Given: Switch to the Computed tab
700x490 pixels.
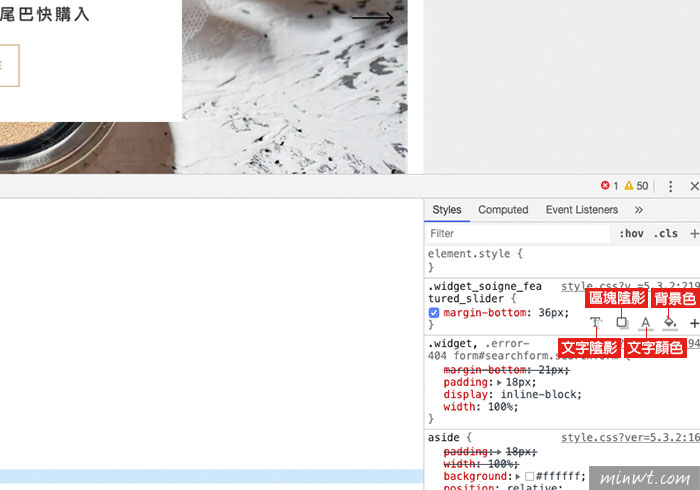Looking at the screenshot, I should tap(503, 210).
